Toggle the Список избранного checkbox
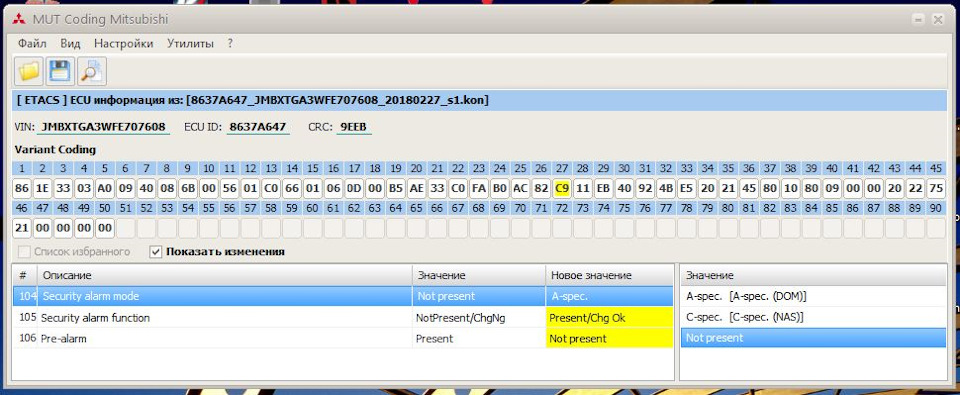960x395 pixels. pyautogui.click(x=24, y=252)
